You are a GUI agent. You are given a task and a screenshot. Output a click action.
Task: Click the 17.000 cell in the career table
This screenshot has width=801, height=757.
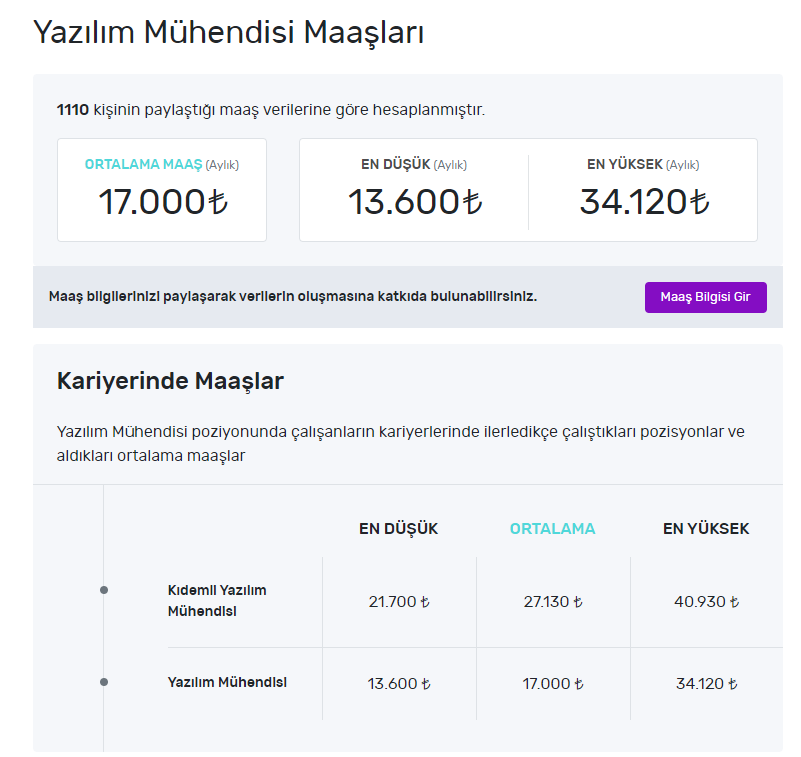(x=552, y=684)
